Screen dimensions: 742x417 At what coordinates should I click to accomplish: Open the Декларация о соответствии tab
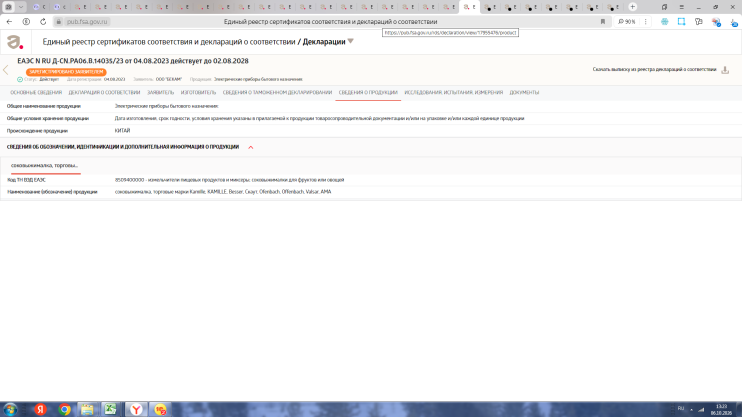(104, 93)
